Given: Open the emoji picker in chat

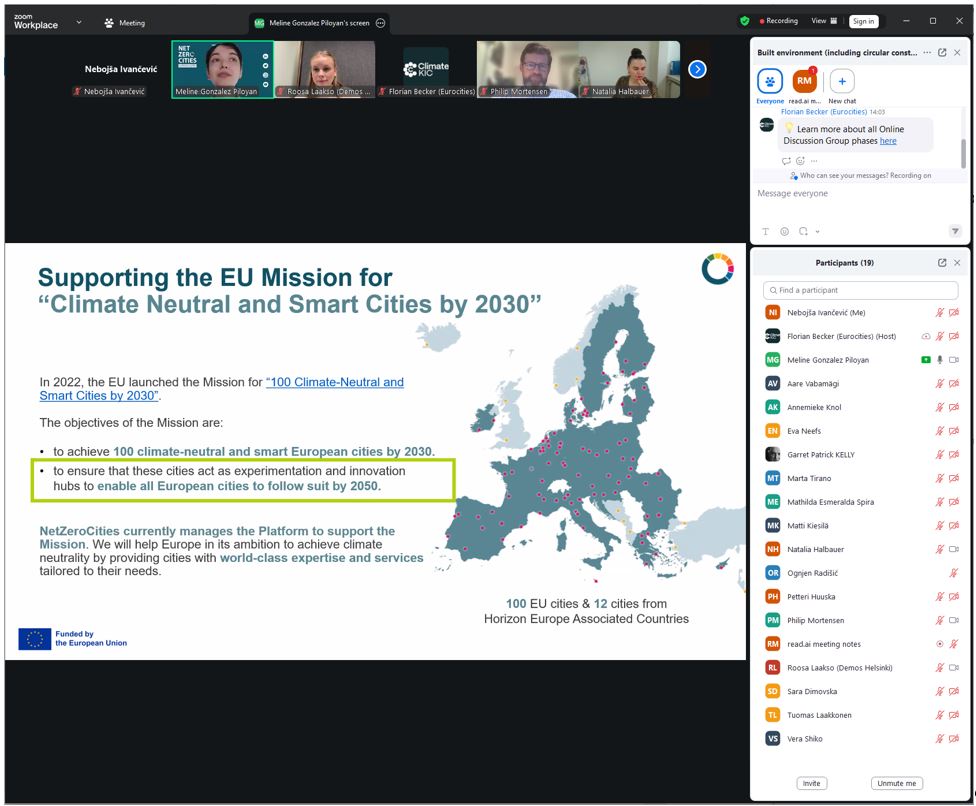Looking at the screenshot, I should pos(784,231).
